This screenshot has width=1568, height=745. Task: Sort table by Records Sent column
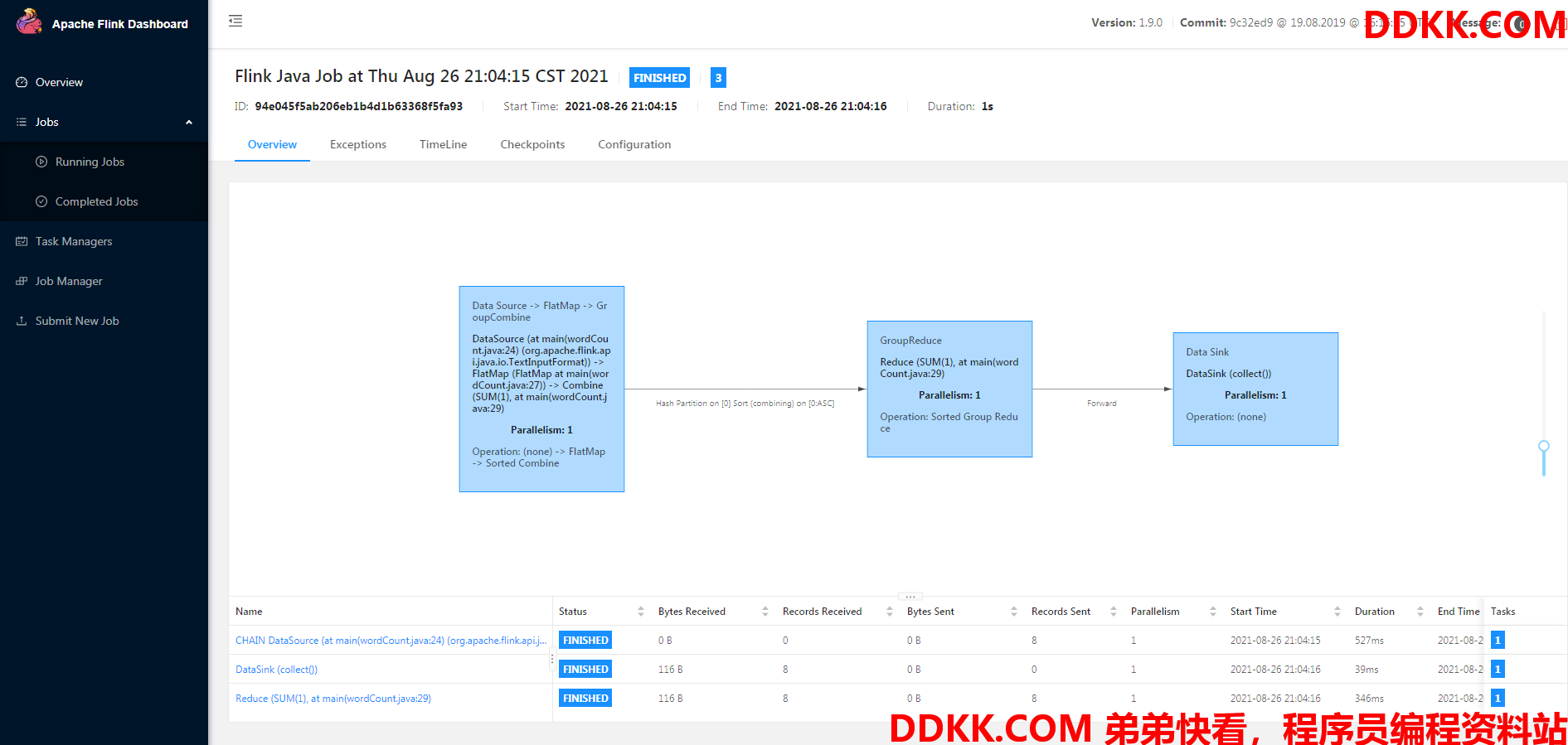click(1113, 612)
